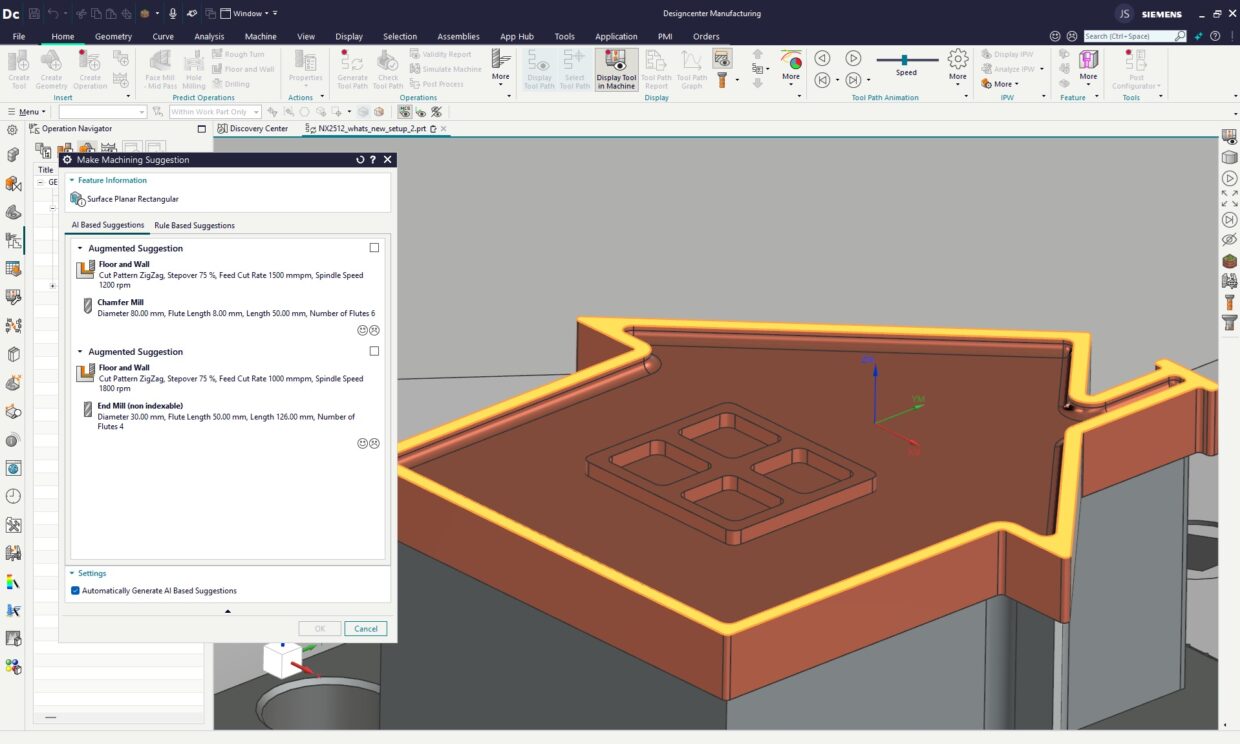This screenshot has height=744, width=1240.
Task: Adjust the animation Speed slider
Action: (x=905, y=60)
